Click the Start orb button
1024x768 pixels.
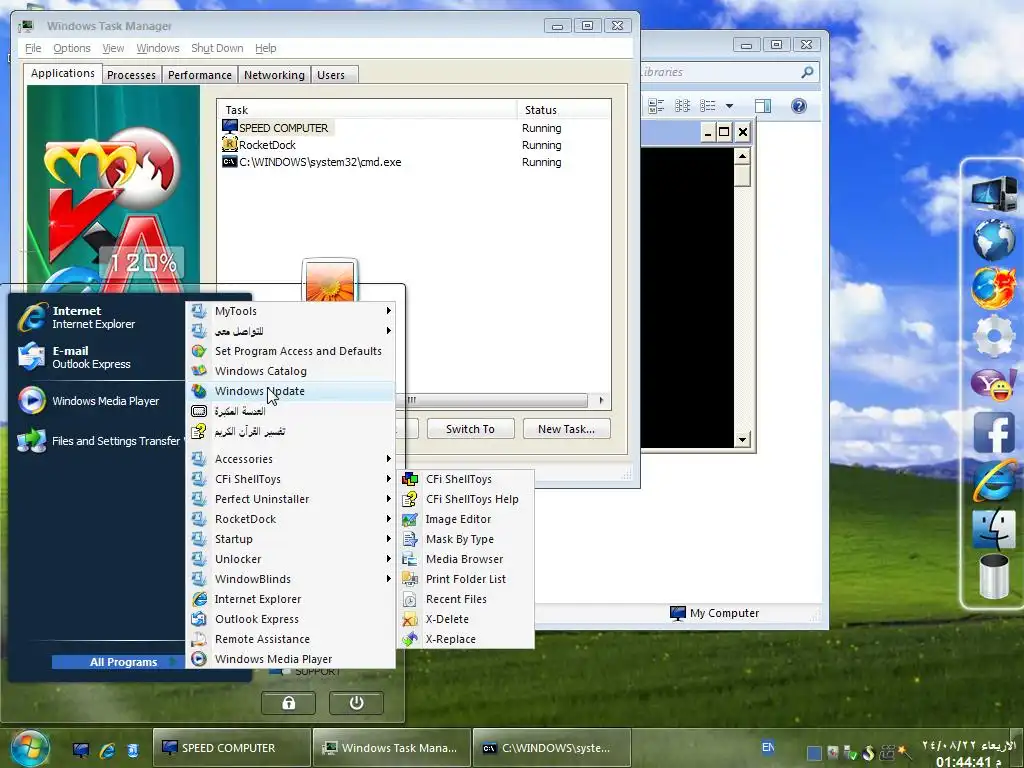[x=30, y=748]
